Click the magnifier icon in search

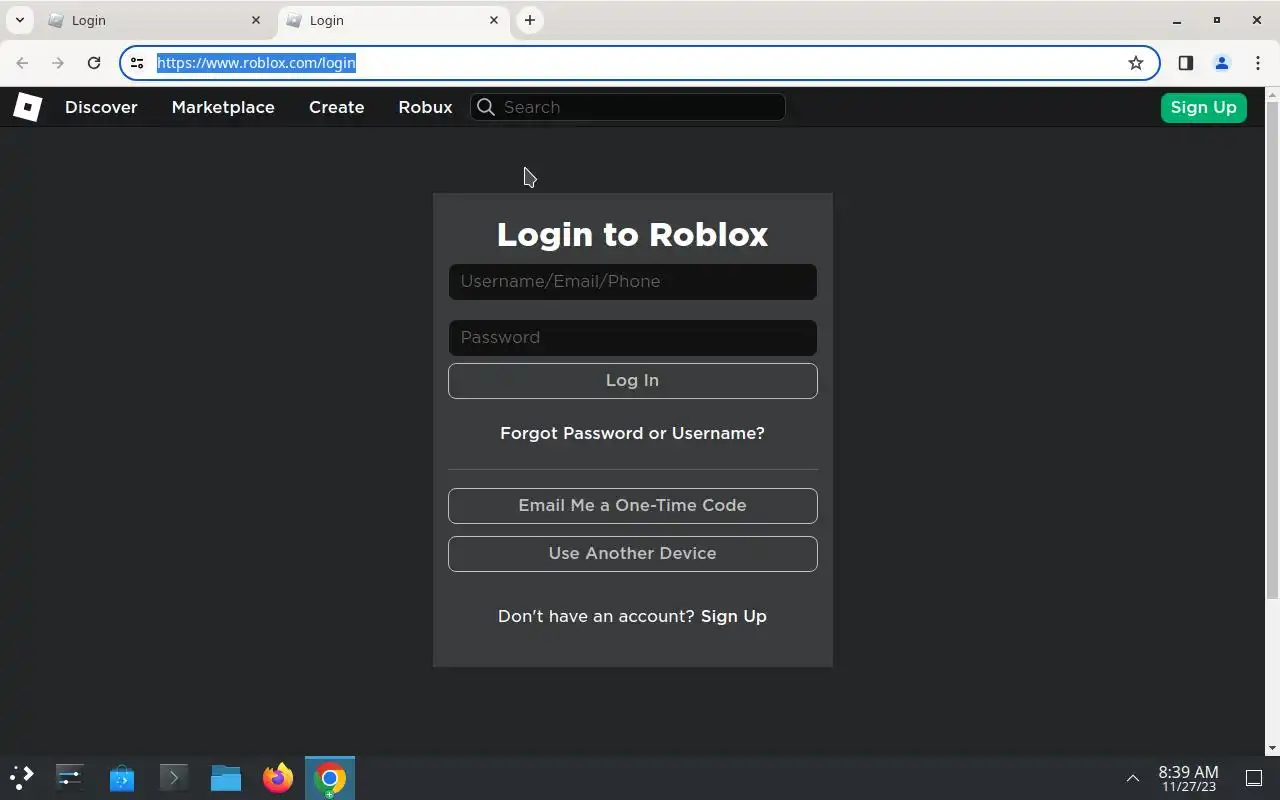click(486, 107)
